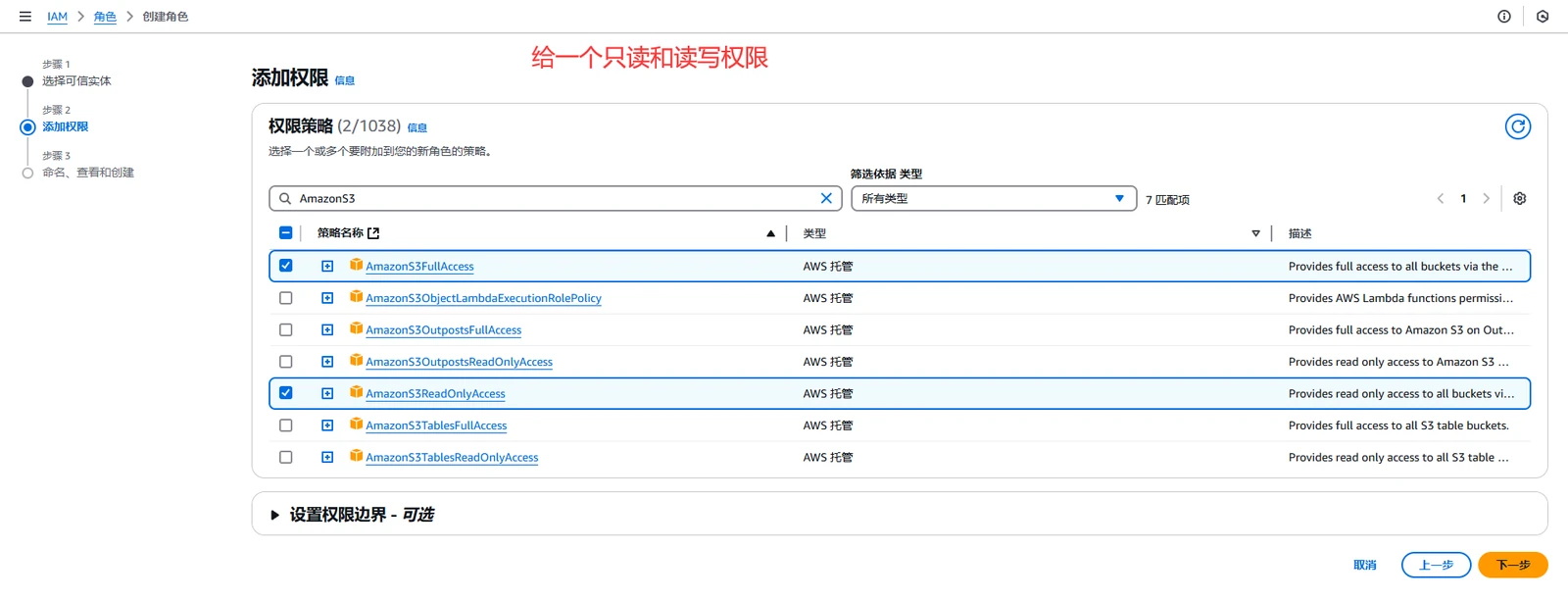Uncheck AmazonS3FullAccess policy
The height and width of the screenshot is (600, 1568).
pos(286,266)
